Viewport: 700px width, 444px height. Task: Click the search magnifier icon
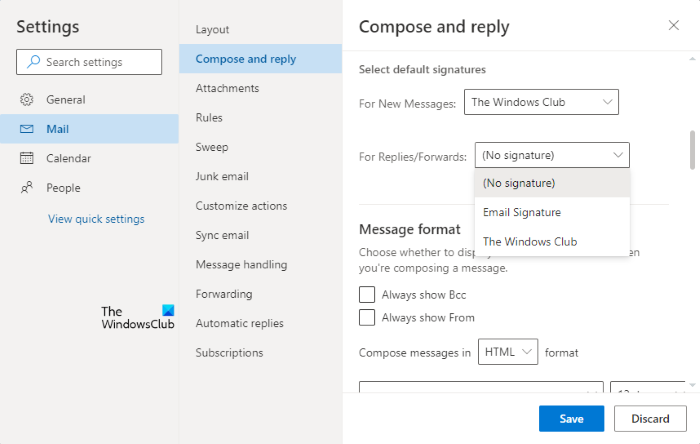[33, 62]
